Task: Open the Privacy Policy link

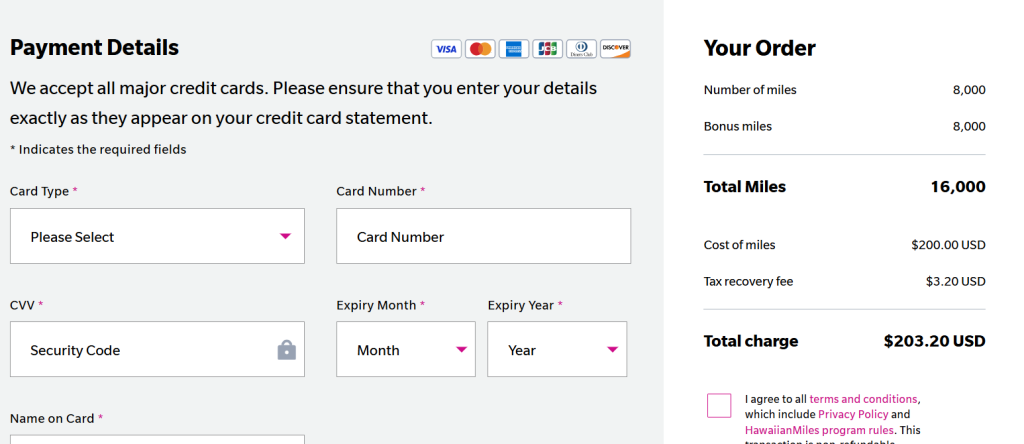Action: click(852, 414)
